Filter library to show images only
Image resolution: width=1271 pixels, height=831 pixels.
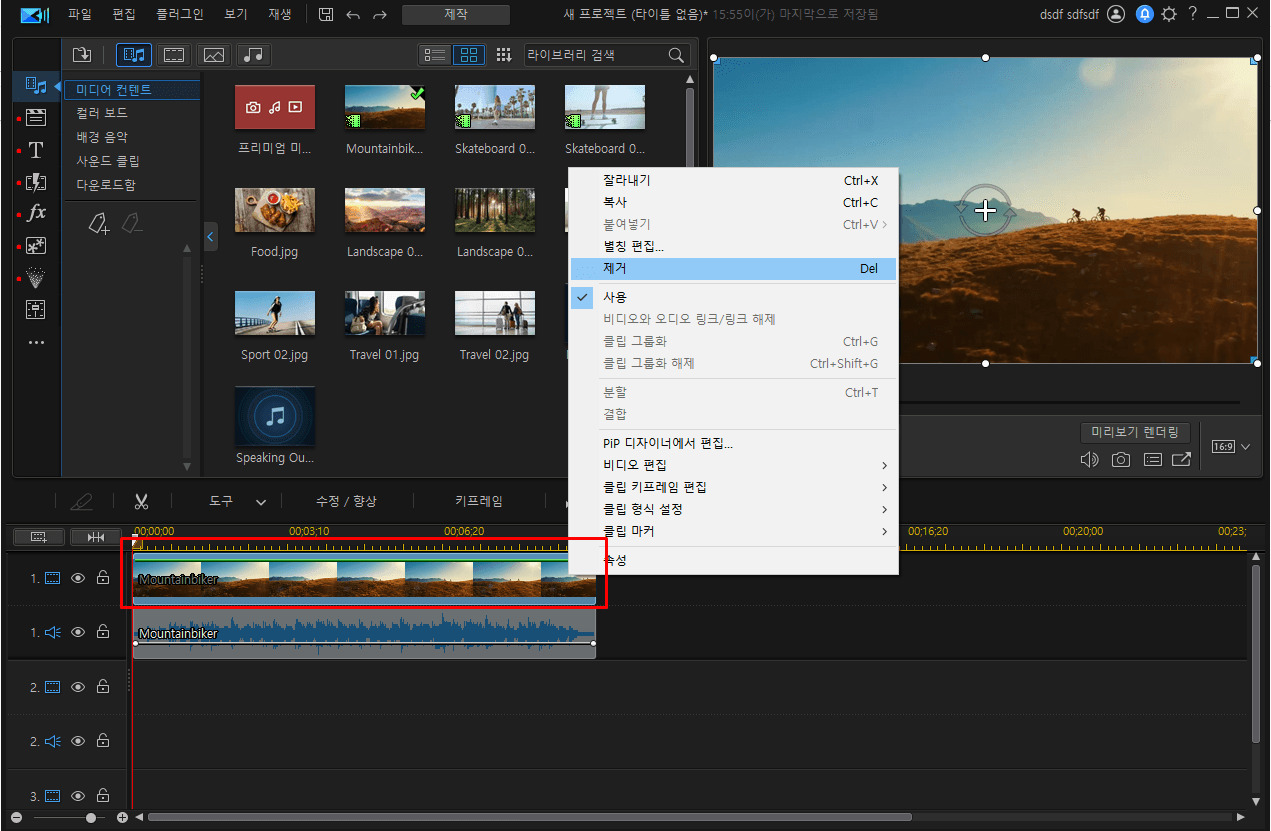[x=213, y=55]
